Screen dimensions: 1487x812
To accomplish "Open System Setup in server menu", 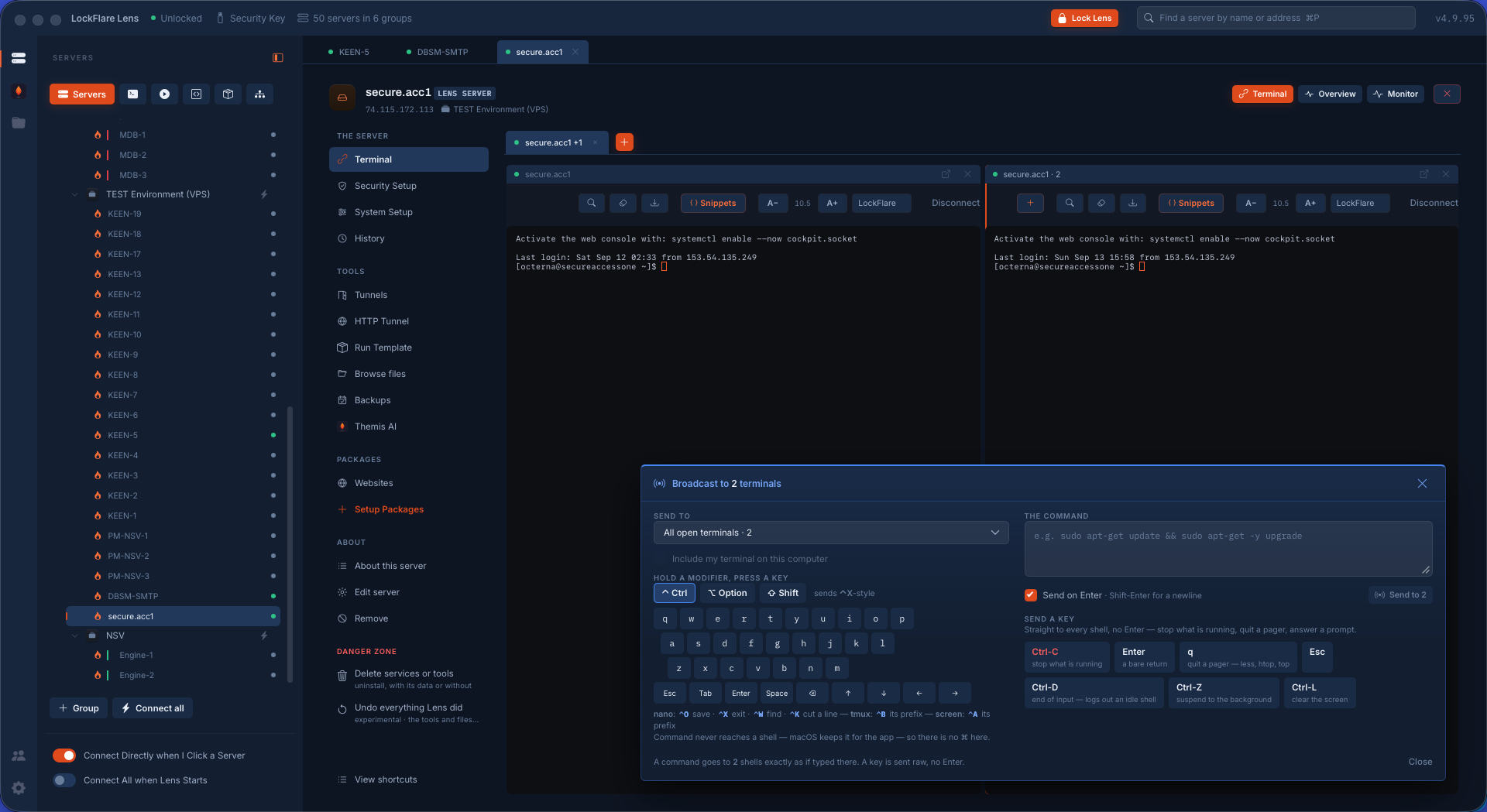I will click(409, 212).
